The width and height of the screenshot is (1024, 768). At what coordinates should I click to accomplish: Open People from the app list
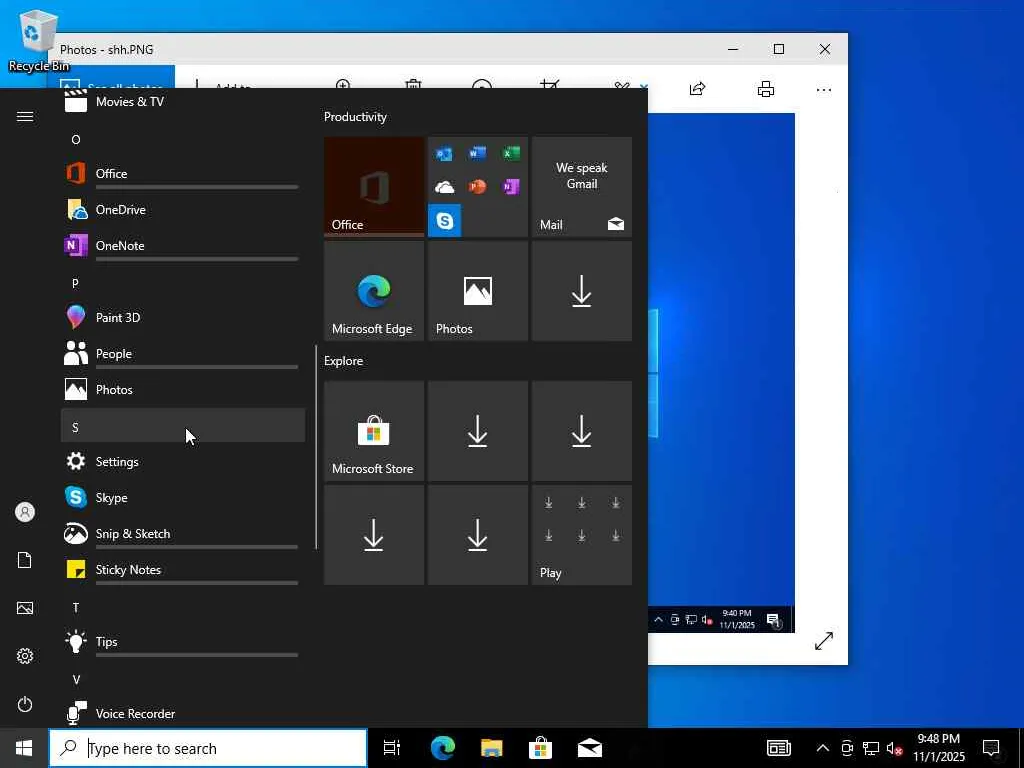(183, 354)
